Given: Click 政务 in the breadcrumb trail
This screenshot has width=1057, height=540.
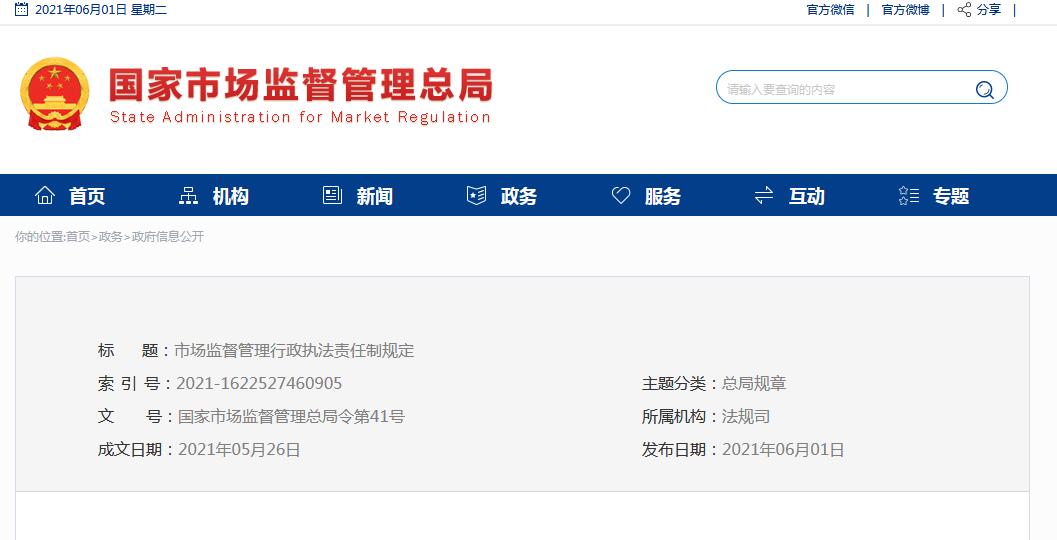Looking at the screenshot, I should point(111,237).
